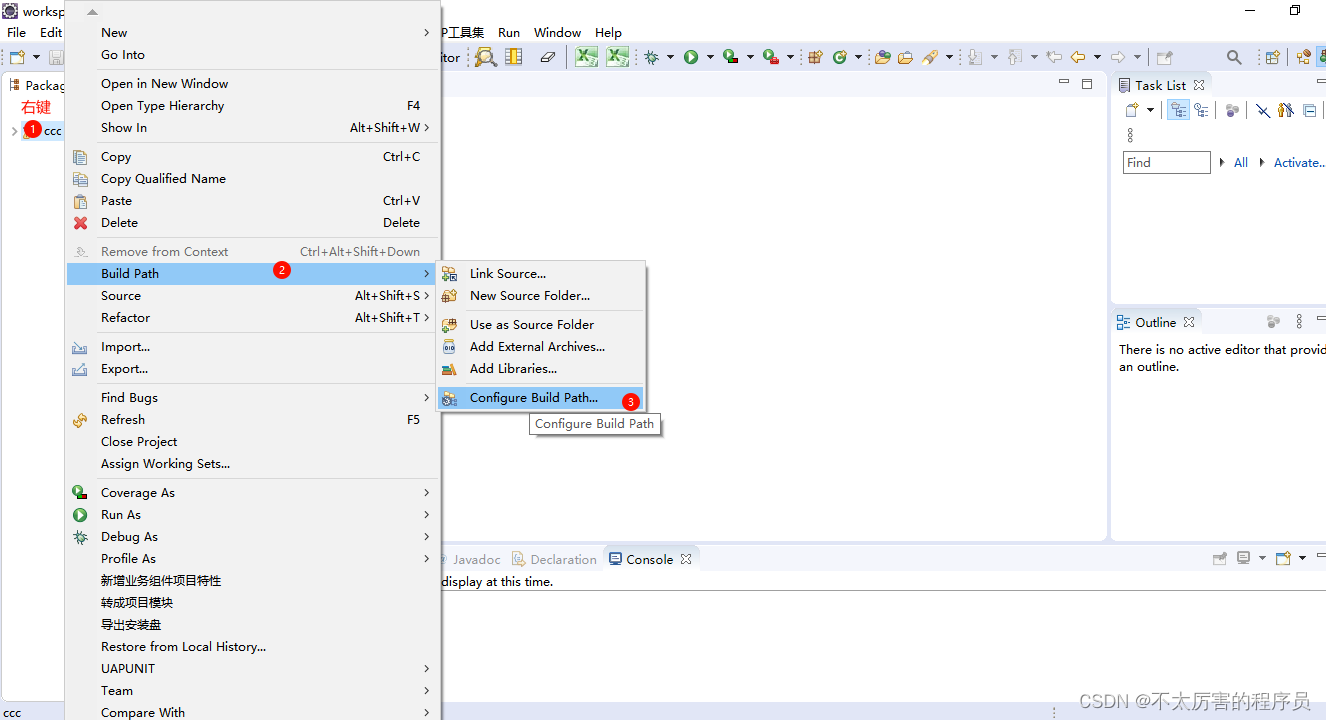Open Task List view menu dots
1326x720 pixels.
tap(1131, 134)
